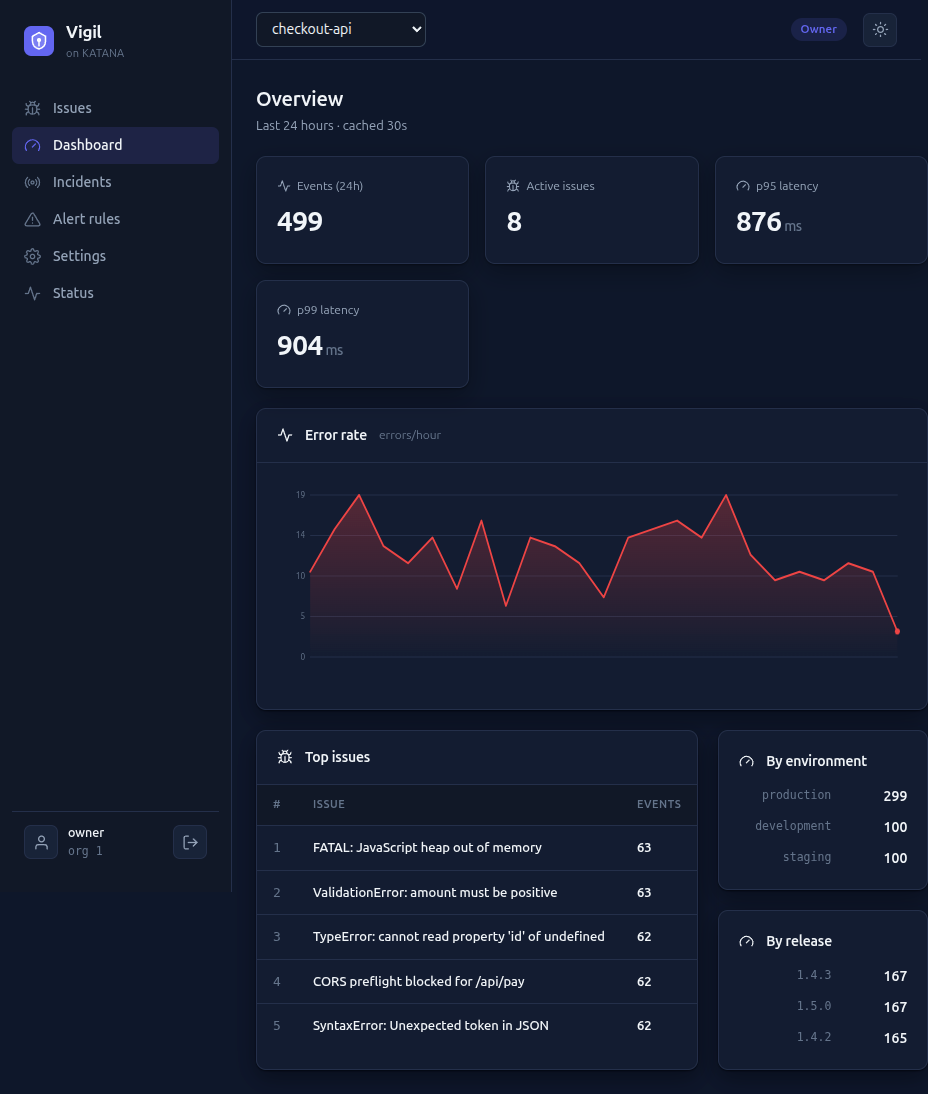Click the 904 ms p99 latency value
This screenshot has width=928, height=1094.
[x=310, y=346]
